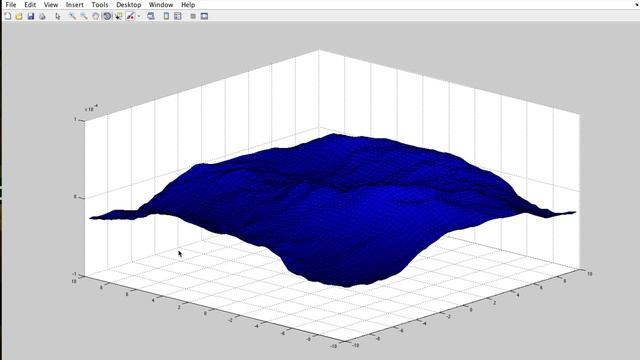The image size is (640, 360).
Task: Click the Link Plot icon
Action: click(x=151, y=16)
